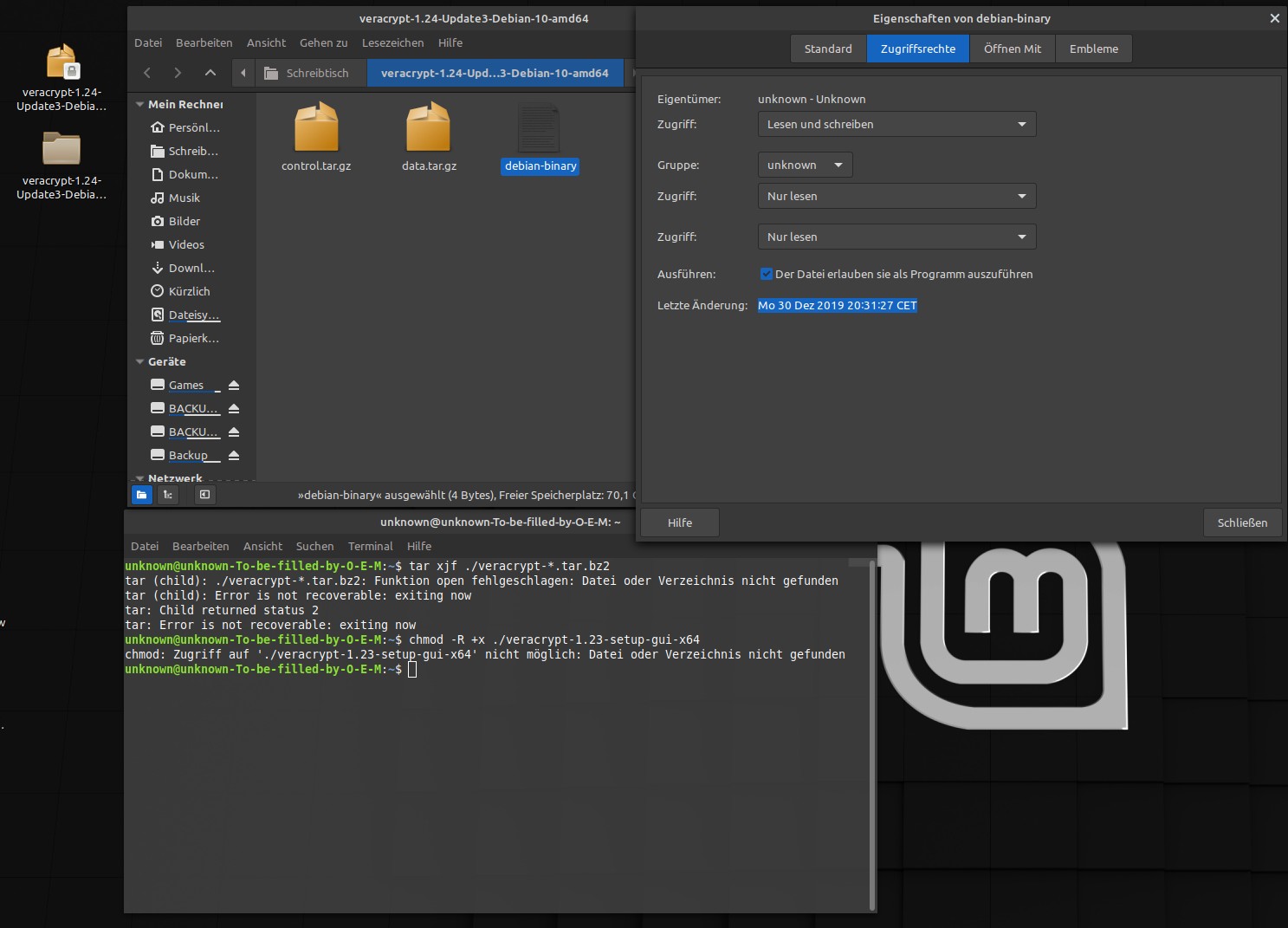
Task: Switch to the Embleme tab
Action: click(x=1094, y=49)
